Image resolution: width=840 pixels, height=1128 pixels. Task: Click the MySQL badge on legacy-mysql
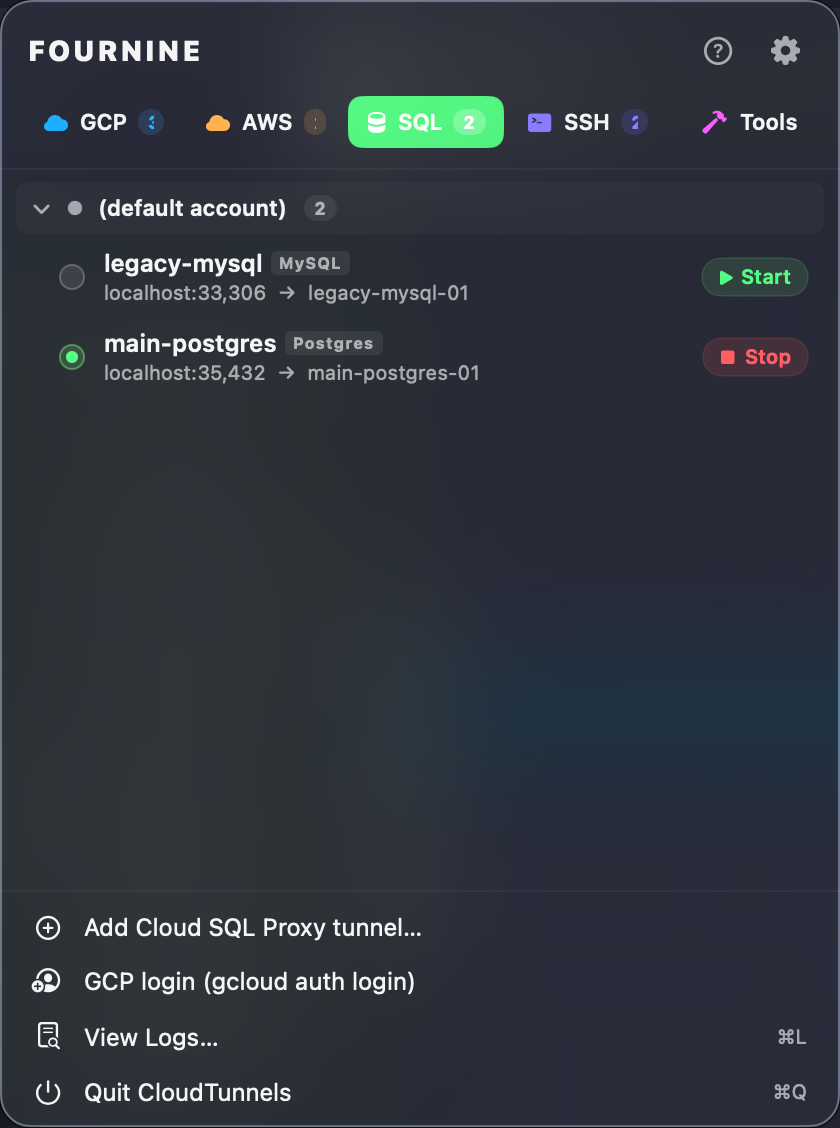(310, 264)
